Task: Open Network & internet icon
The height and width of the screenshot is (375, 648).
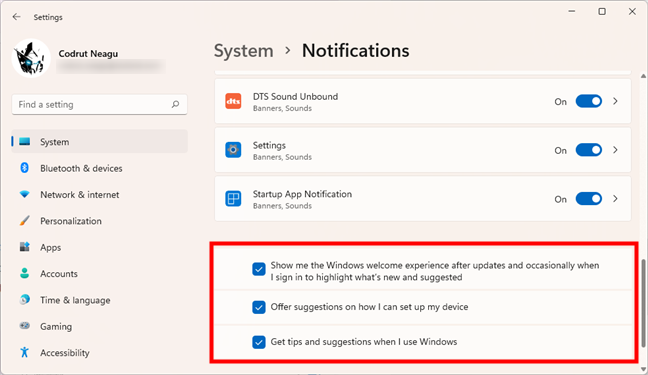Action: point(25,194)
